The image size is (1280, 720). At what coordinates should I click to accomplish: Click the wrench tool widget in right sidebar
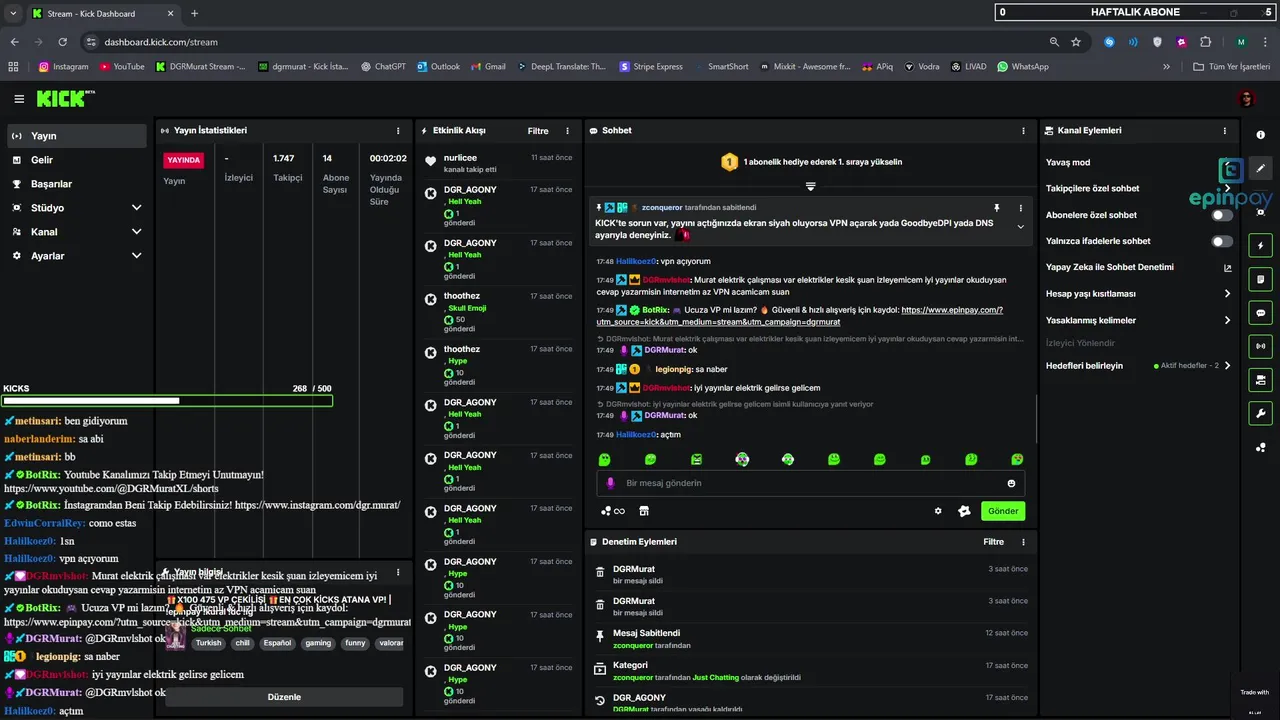(1260, 414)
